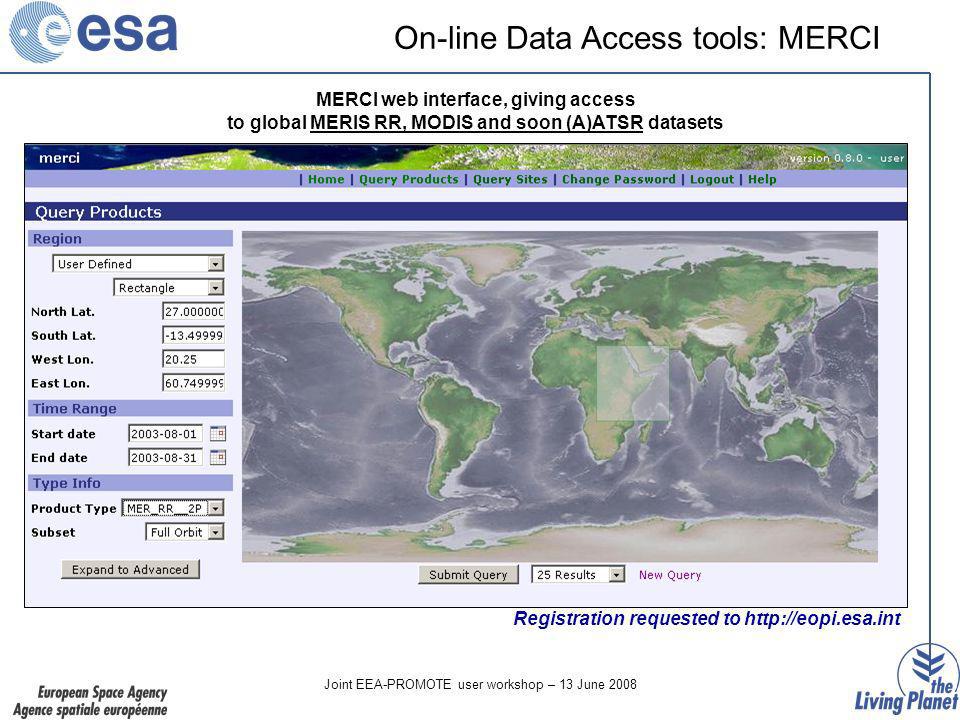Click the Living Planet logo
Image resolution: width=960 pixels, height=720 pixels.
[x=907, y=680]
